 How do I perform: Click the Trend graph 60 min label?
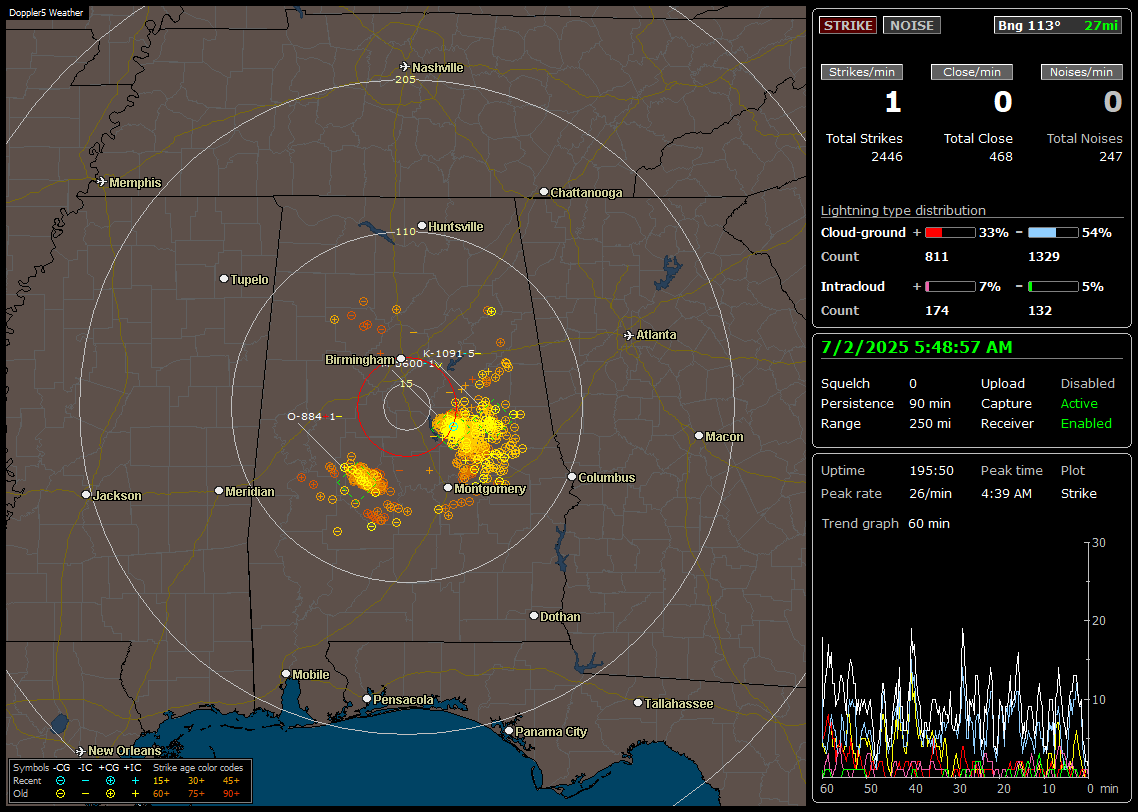tap(885, 524)
